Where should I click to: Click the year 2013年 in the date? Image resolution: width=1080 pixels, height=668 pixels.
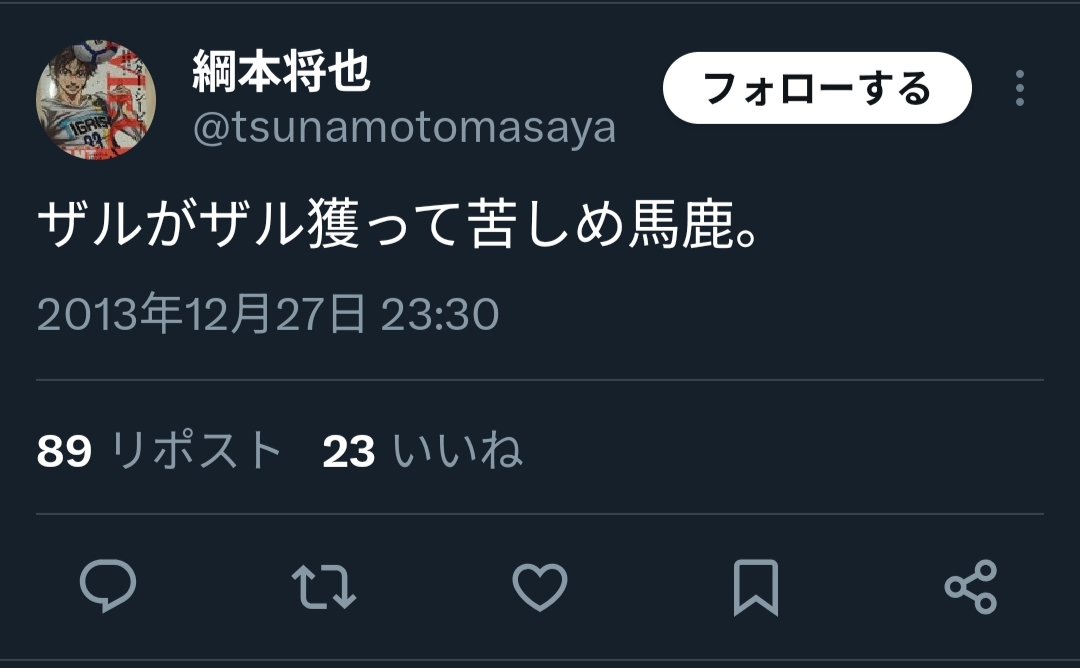click(109, 314)
